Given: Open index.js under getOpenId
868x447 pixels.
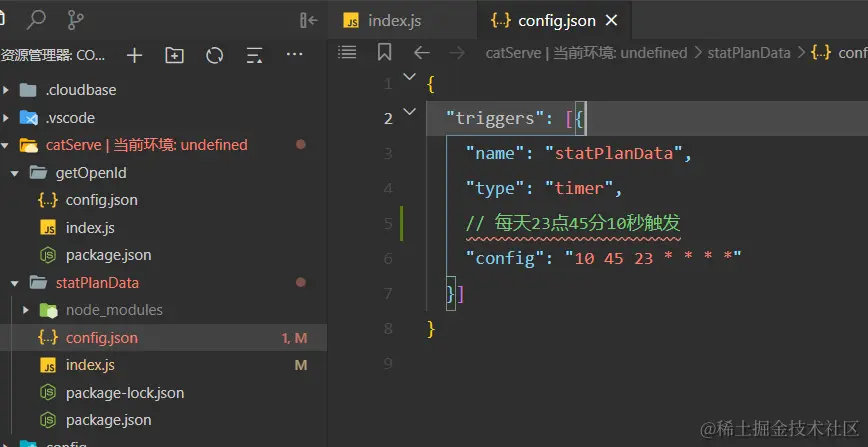Looking at the screenshot, I should 90,228.
